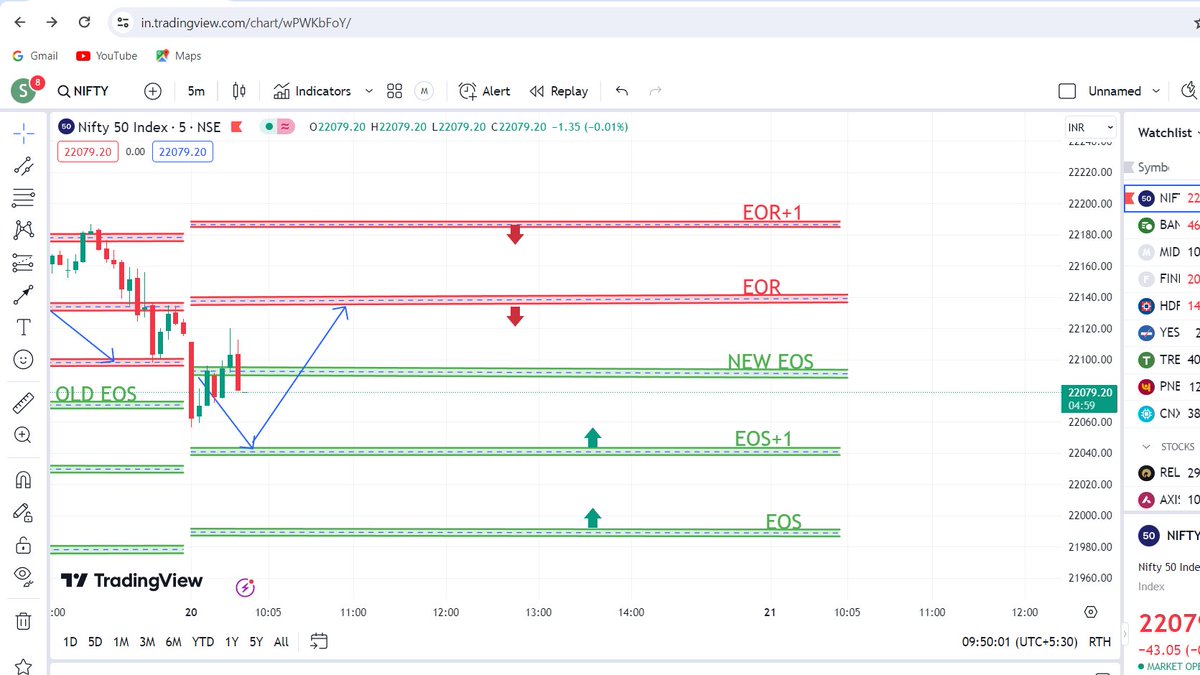Open the 5m interval dropdown

click(x=196, y=90)
